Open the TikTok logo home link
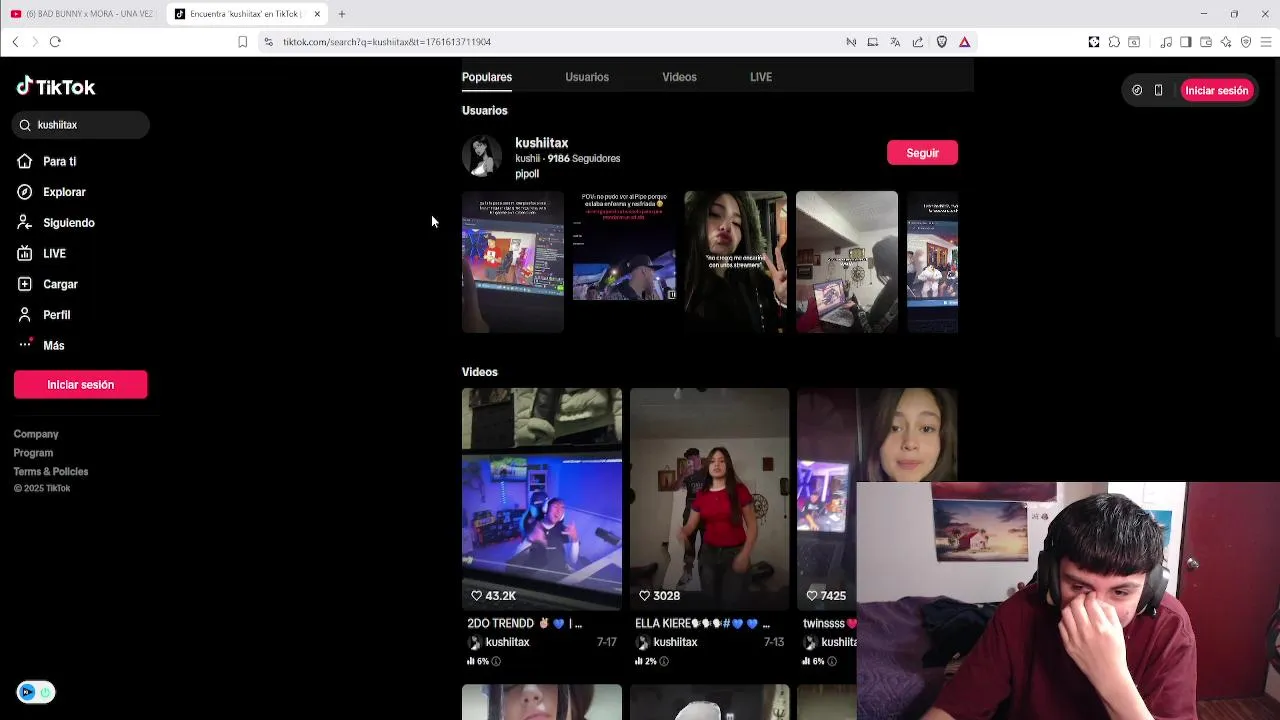Image resolution: width=1280 pixels, height=720 pixels. [x=56, y=87]
